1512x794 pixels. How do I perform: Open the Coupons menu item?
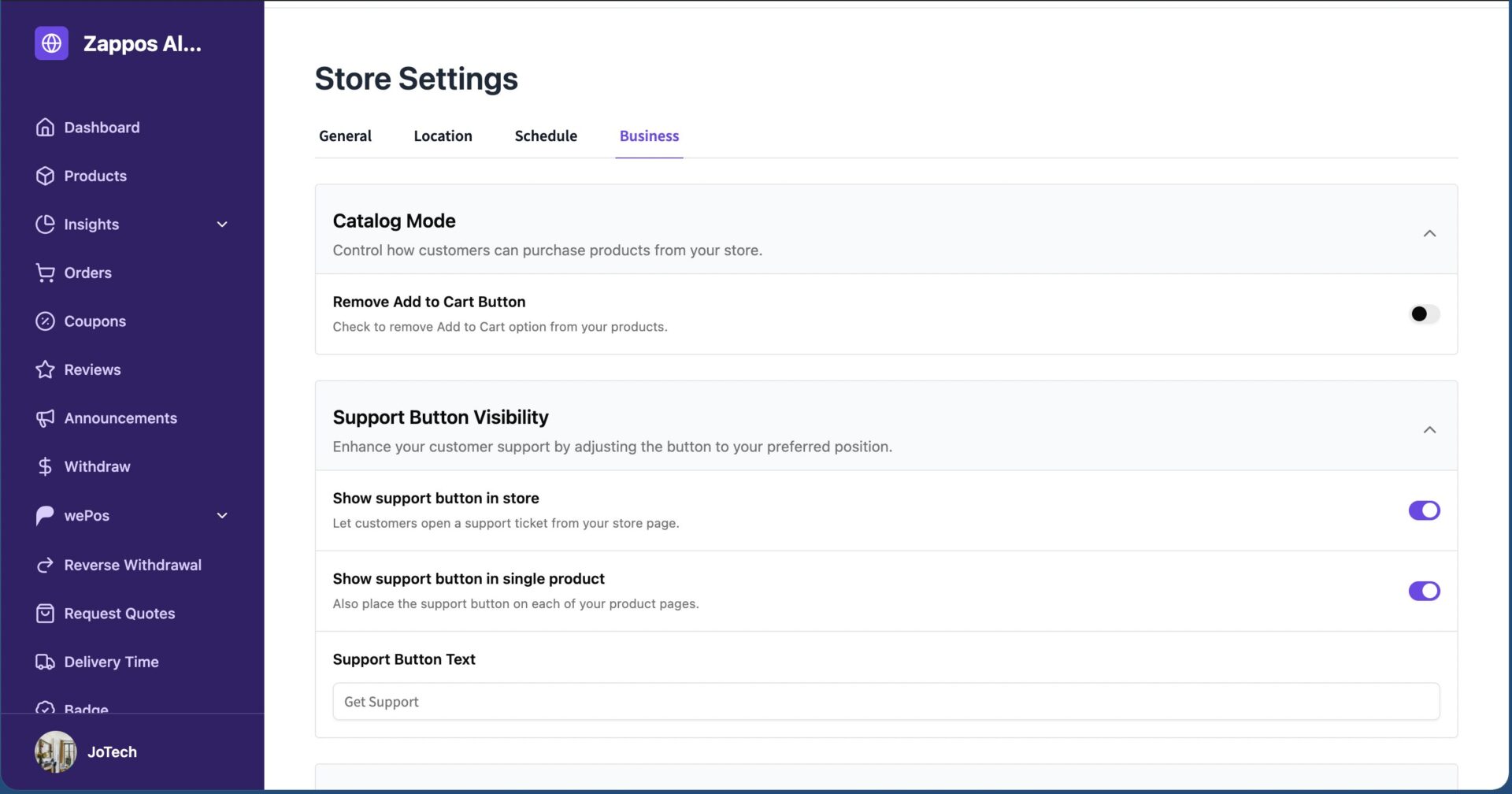(94, 321)
